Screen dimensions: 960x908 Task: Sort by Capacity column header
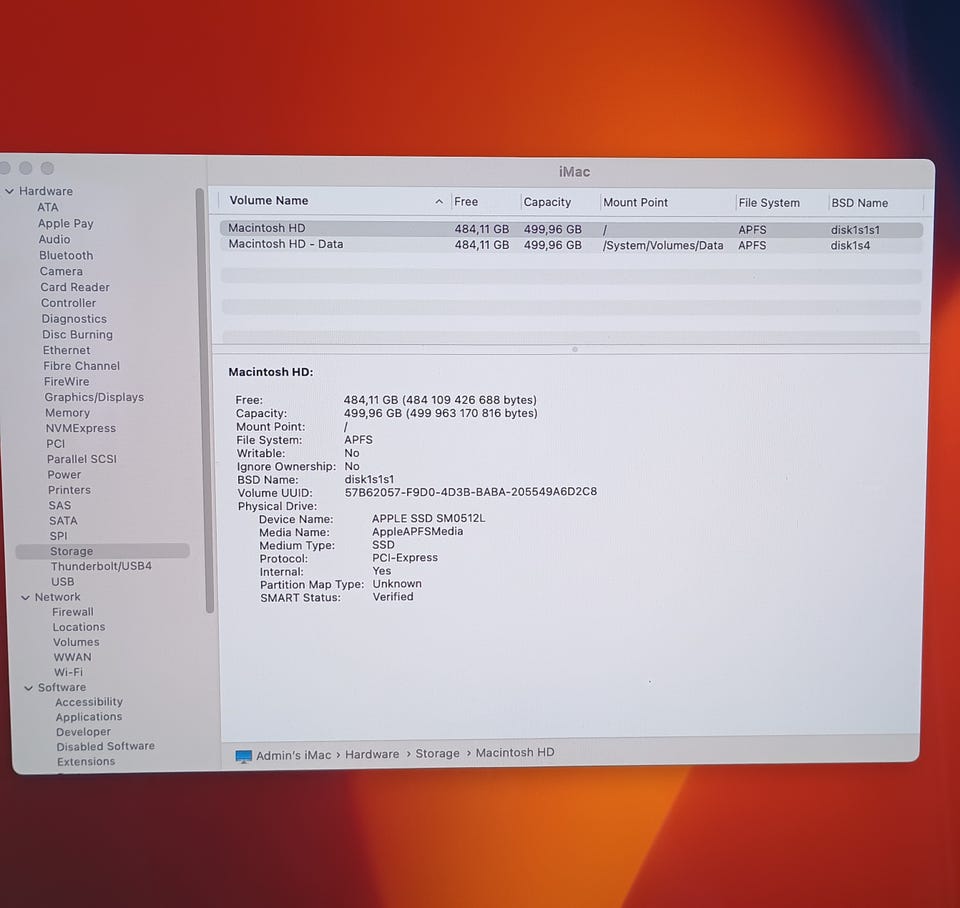coord(547,202)
